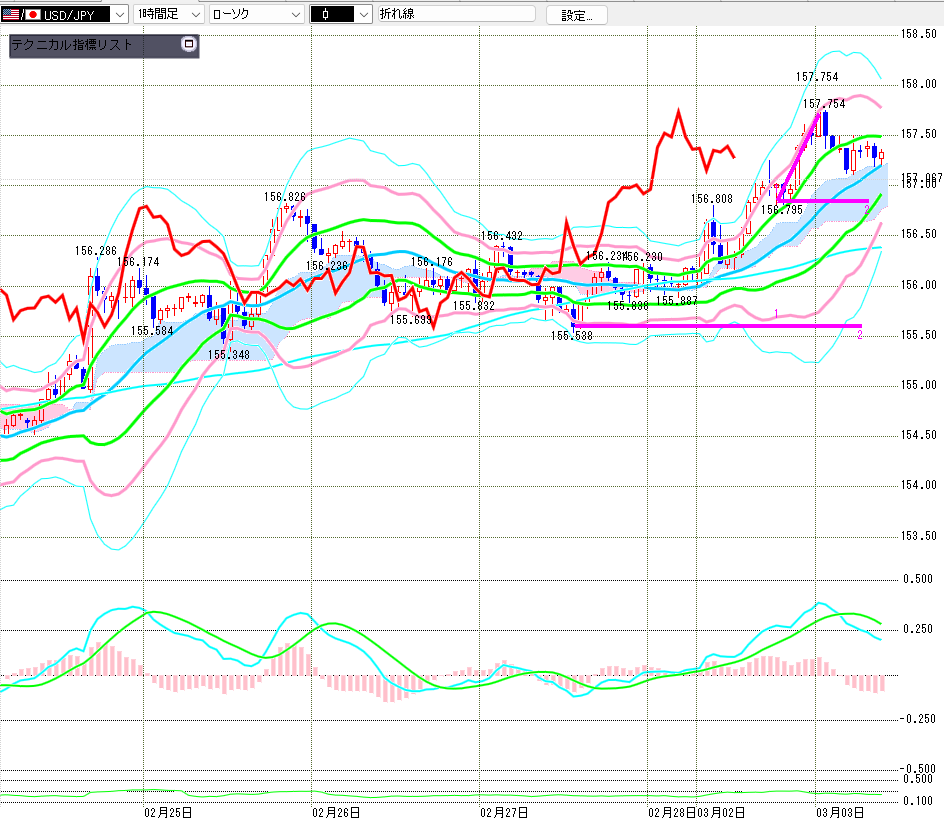Click the 158.00 price axis label
The width and height of the screenshot is (944, 823).
pyautogui.click(x=918, y=84)
